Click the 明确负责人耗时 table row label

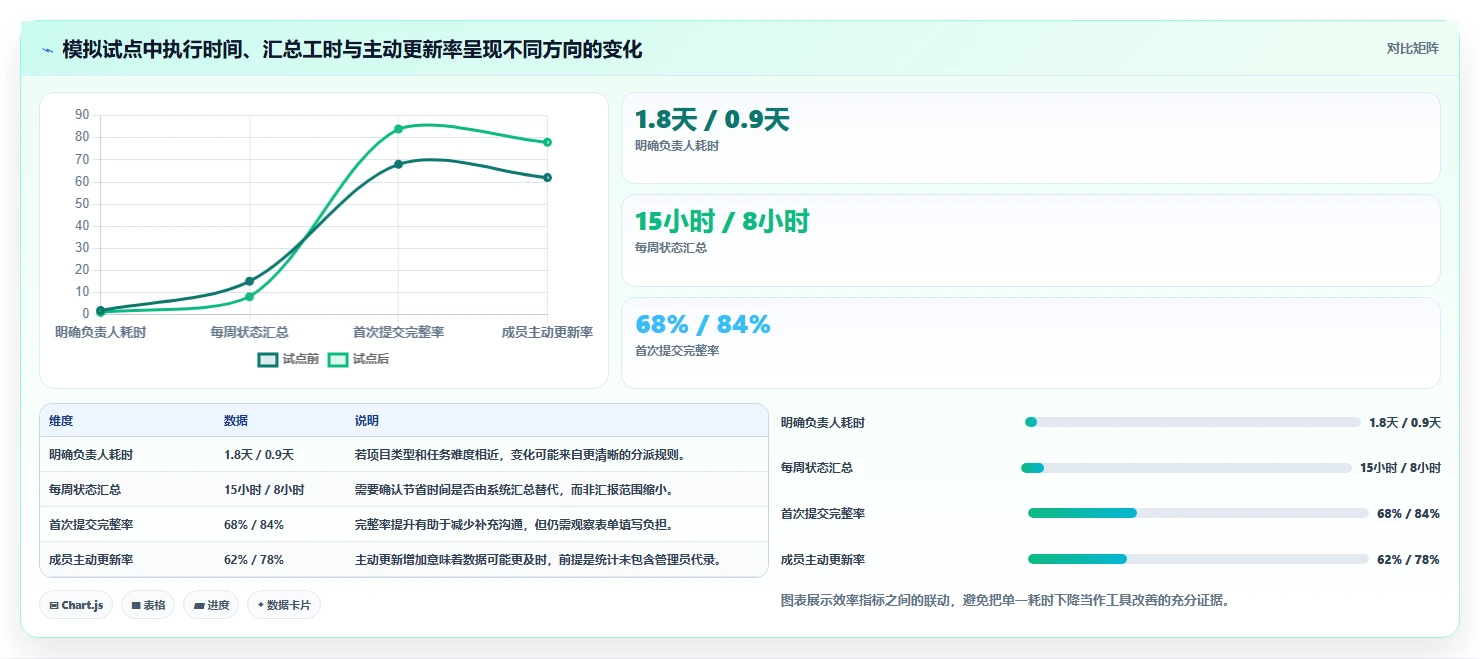point(91,455)
